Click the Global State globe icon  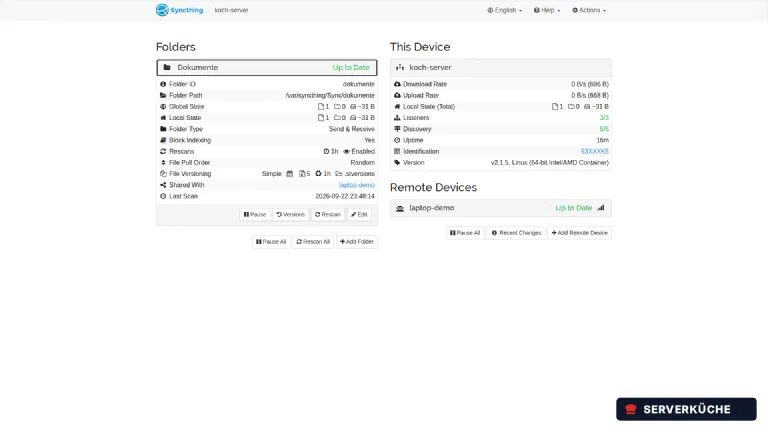pos(163,107)
